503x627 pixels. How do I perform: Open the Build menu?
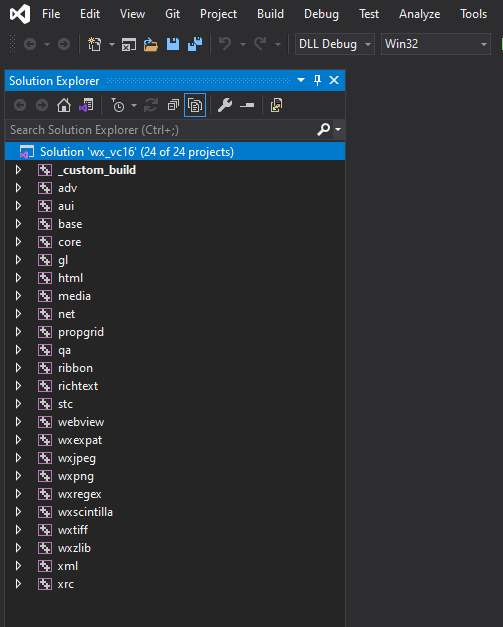(x=270, y=14)
